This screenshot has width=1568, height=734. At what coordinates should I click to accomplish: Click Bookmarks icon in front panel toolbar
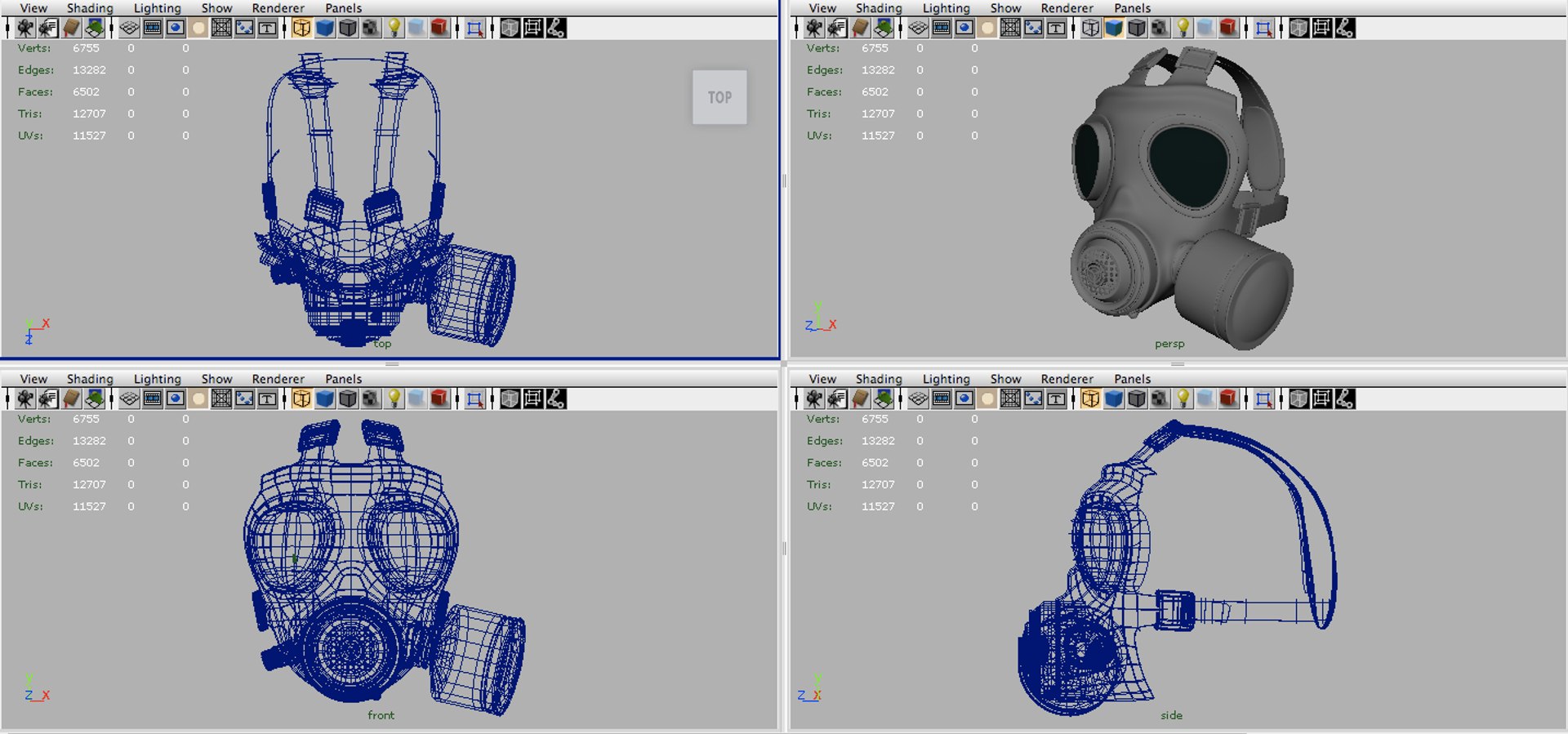(72, 399)
